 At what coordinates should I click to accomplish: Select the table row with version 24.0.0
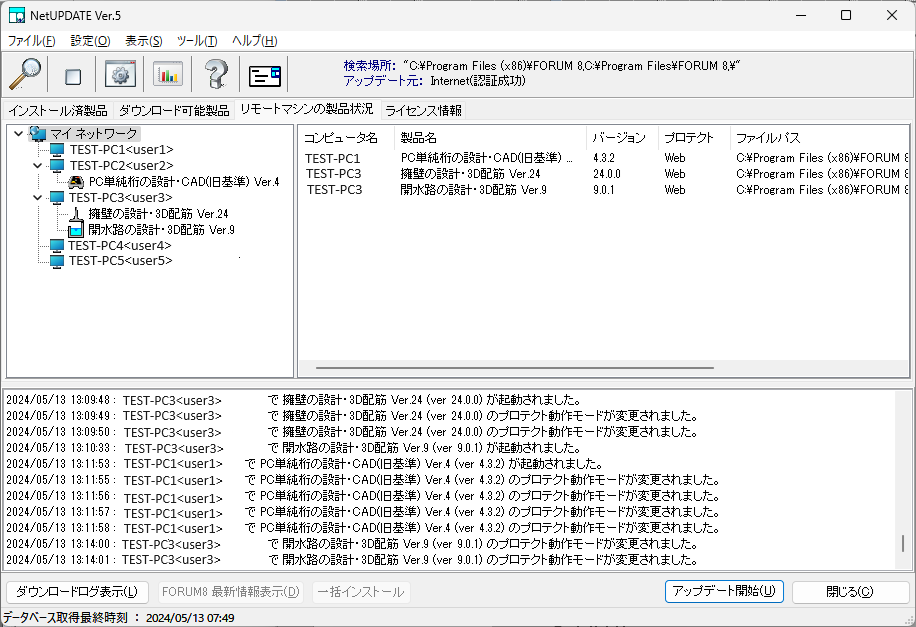click(605, 174)
